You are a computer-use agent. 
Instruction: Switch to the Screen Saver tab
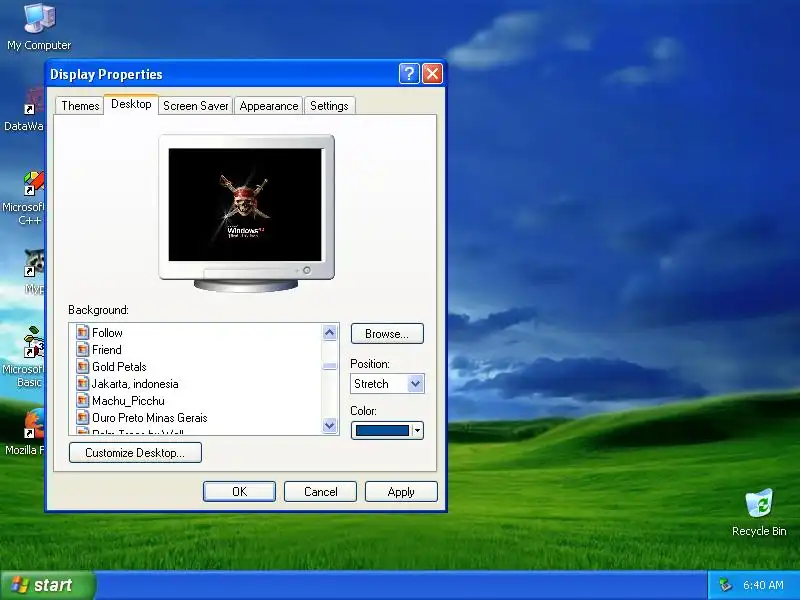click(x=195, y=106)
